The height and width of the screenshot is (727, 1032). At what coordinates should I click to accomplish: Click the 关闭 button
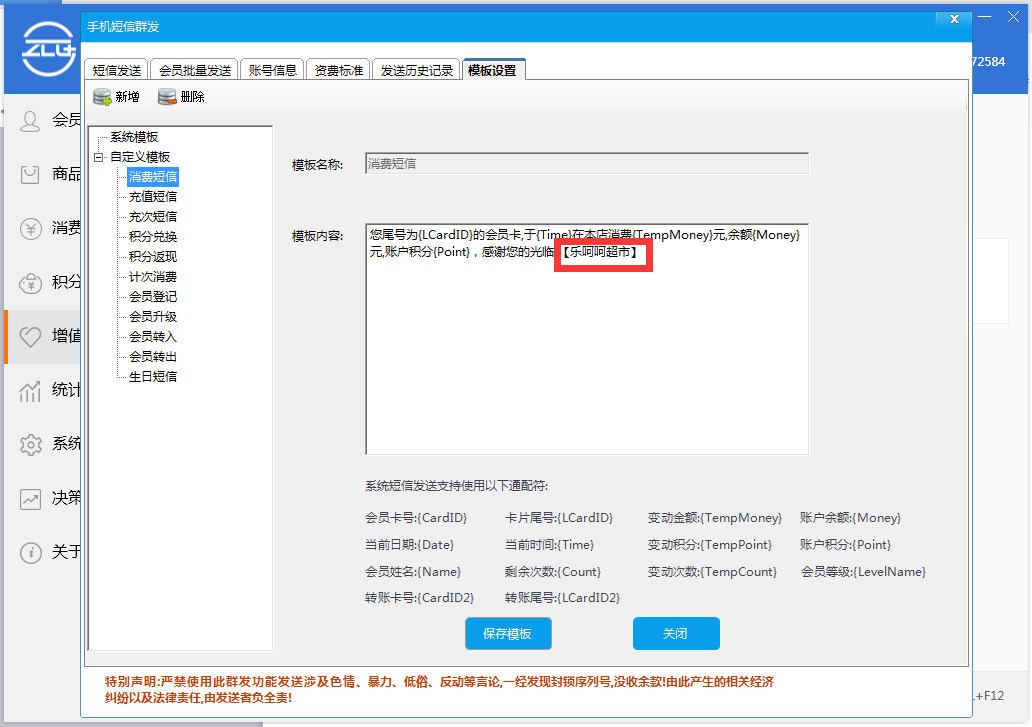[x=676, y=633]
